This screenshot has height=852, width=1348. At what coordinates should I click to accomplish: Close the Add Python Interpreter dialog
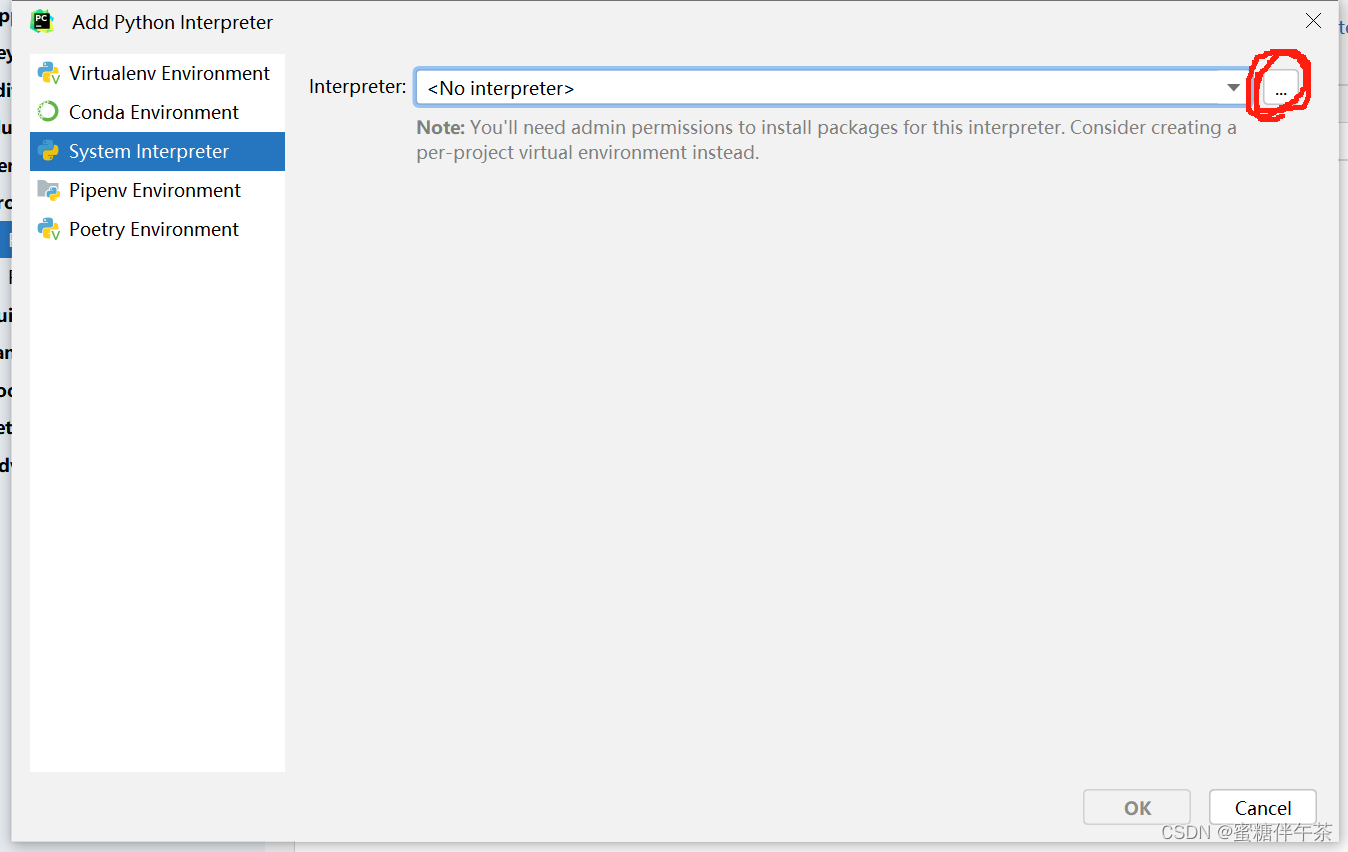click(x=1314, y=21)
